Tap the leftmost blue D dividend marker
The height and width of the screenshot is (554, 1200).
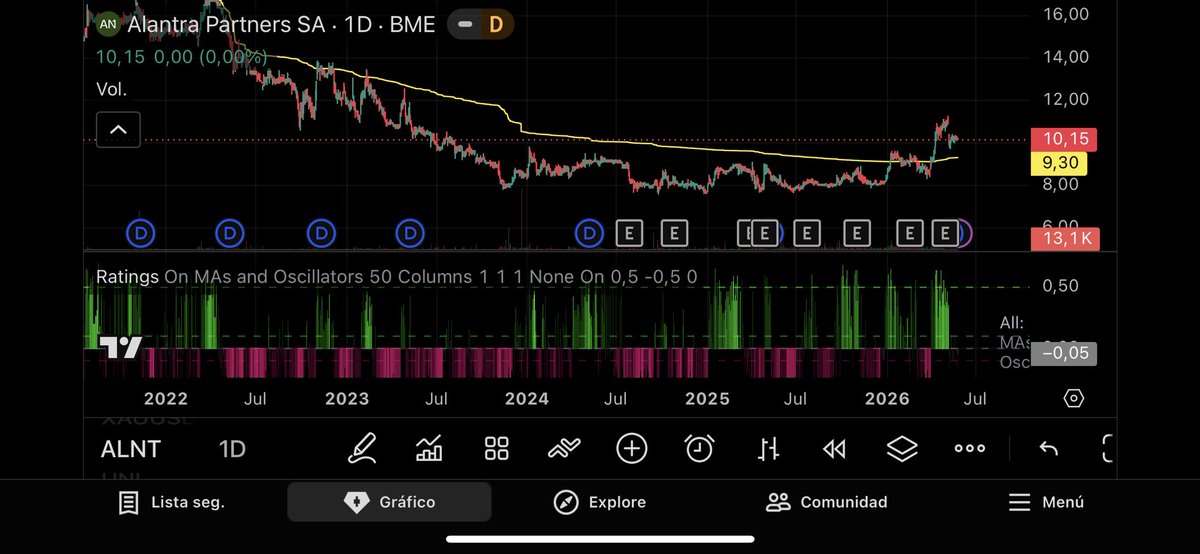[x=142, y=233]
